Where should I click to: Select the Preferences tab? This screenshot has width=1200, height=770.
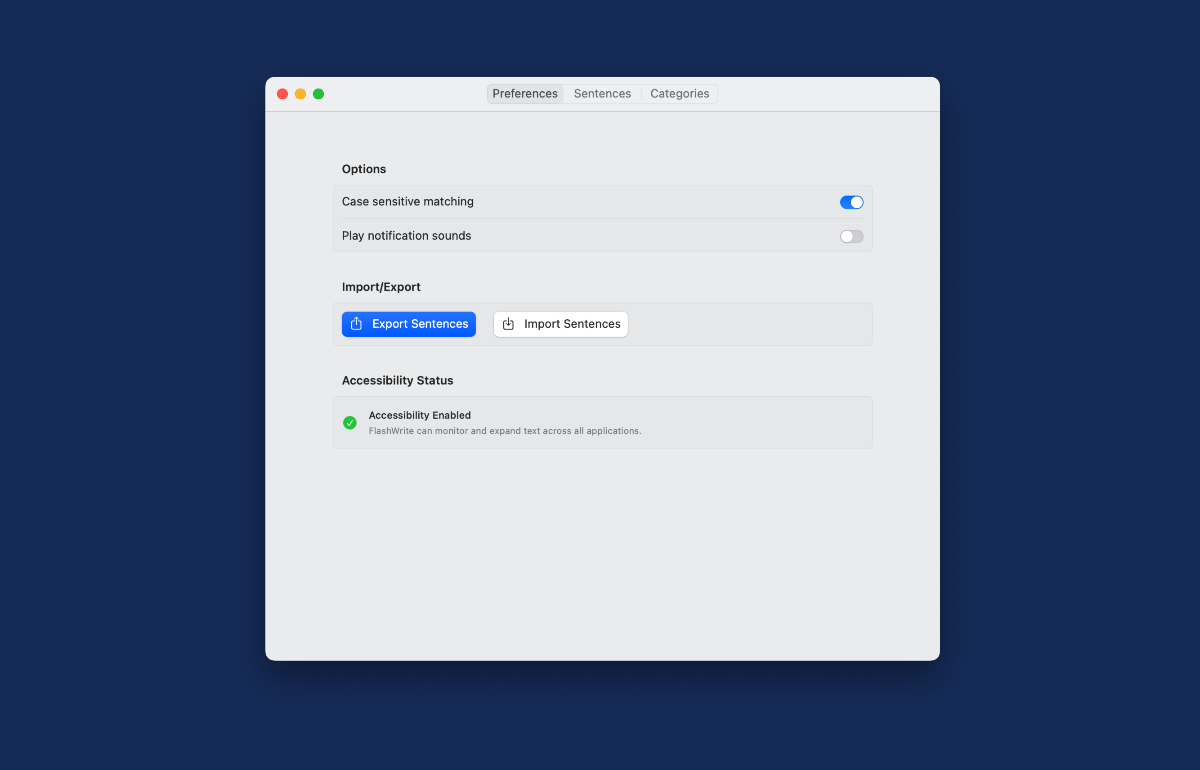(525, 94)
